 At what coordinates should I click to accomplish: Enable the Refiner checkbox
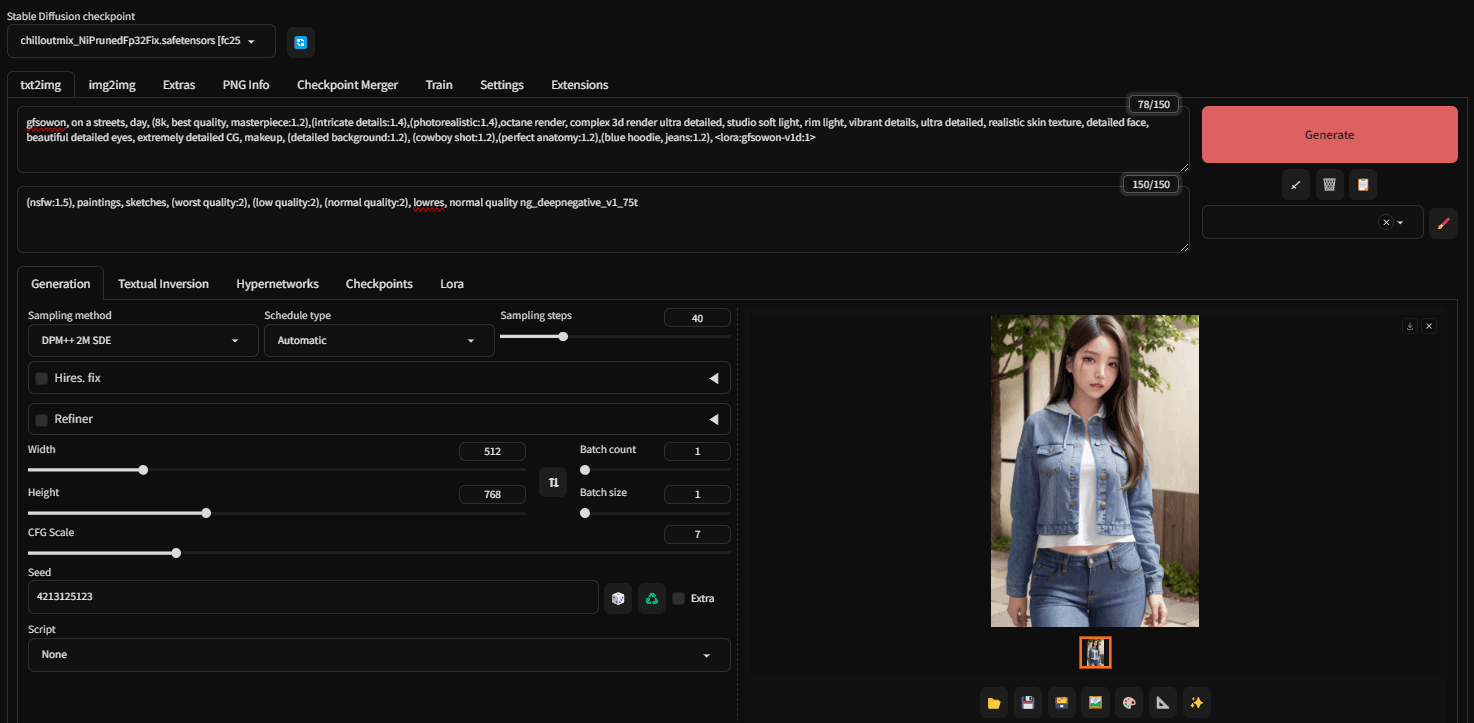[x=42, y=420]
